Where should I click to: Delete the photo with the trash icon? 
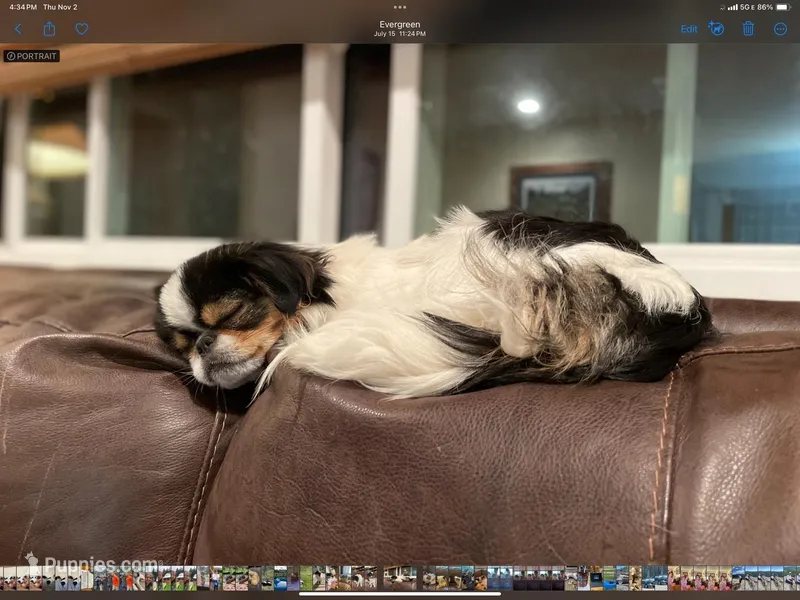[x=748, y=29]
